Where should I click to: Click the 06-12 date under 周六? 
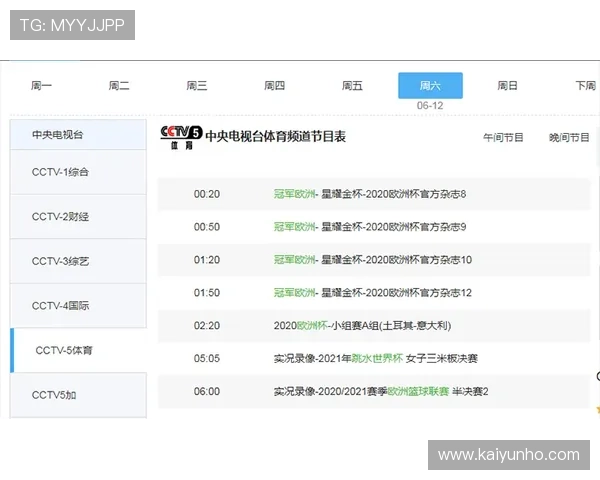pos(430,106)
